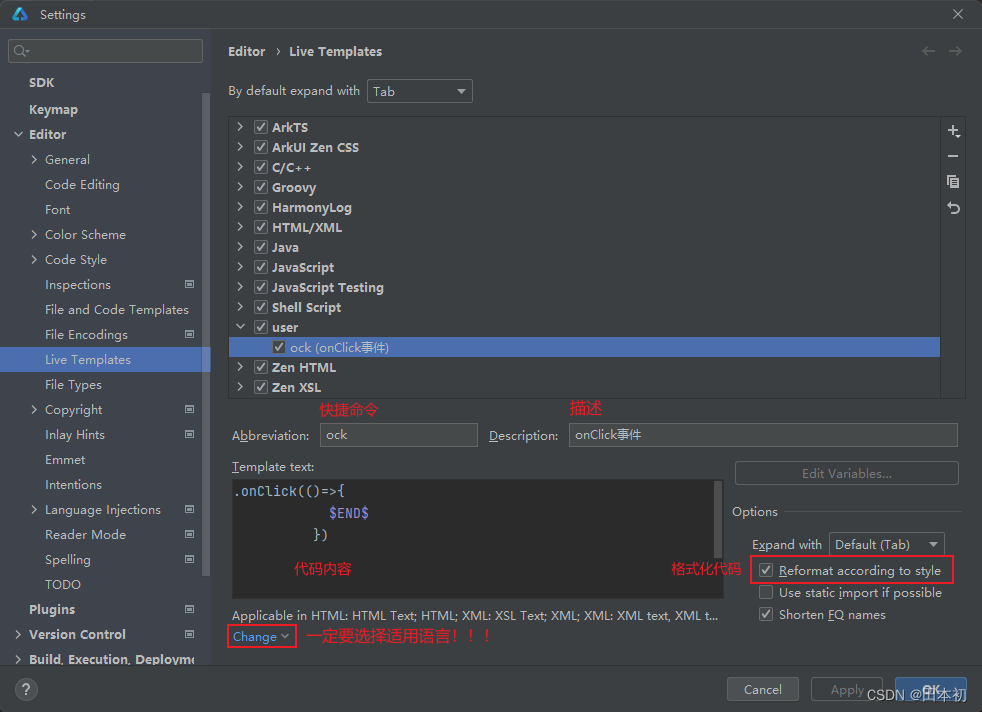Expand the HTML/XML template group
Viewport: 982px width, 712px height.
pyautogui.click(x=240, y=227)
